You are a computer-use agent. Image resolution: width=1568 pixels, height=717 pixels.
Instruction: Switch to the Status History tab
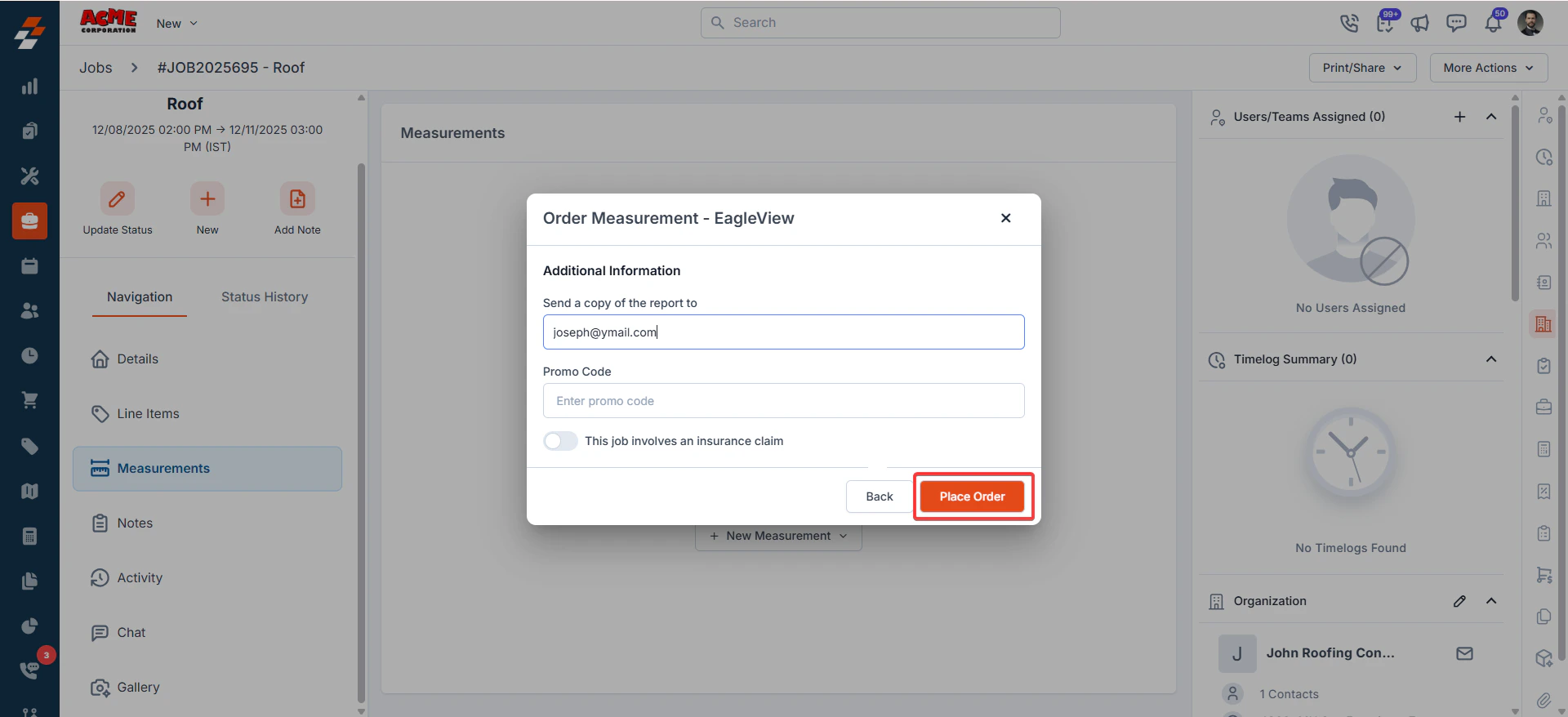(x=265, y=297)
